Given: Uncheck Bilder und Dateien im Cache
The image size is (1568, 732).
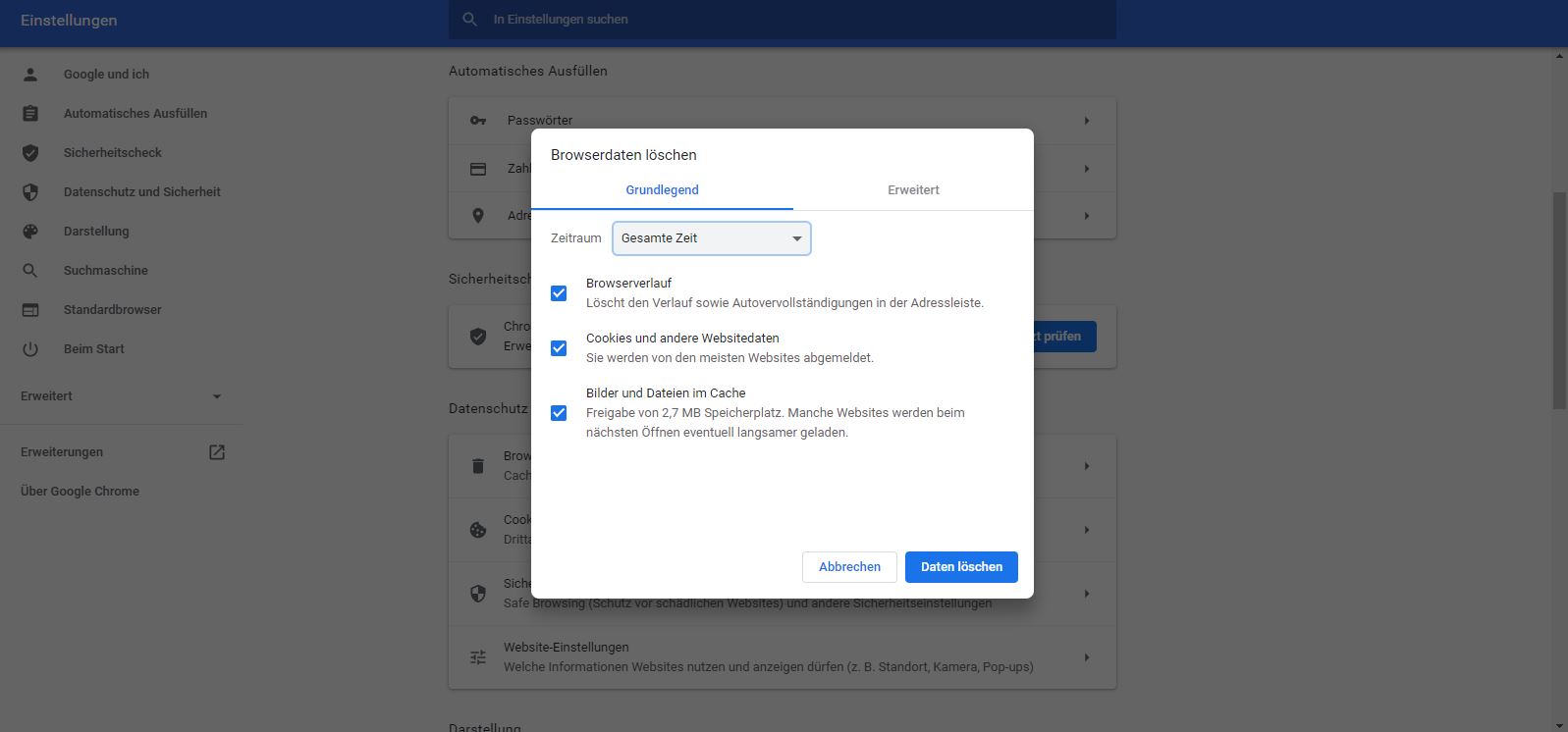Looking at the screenshot, I should click(x=559, y=413).
